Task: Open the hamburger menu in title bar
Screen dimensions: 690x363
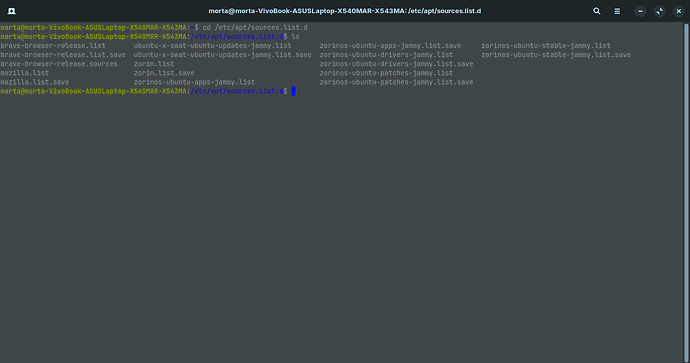Action: tap(617, 11)
